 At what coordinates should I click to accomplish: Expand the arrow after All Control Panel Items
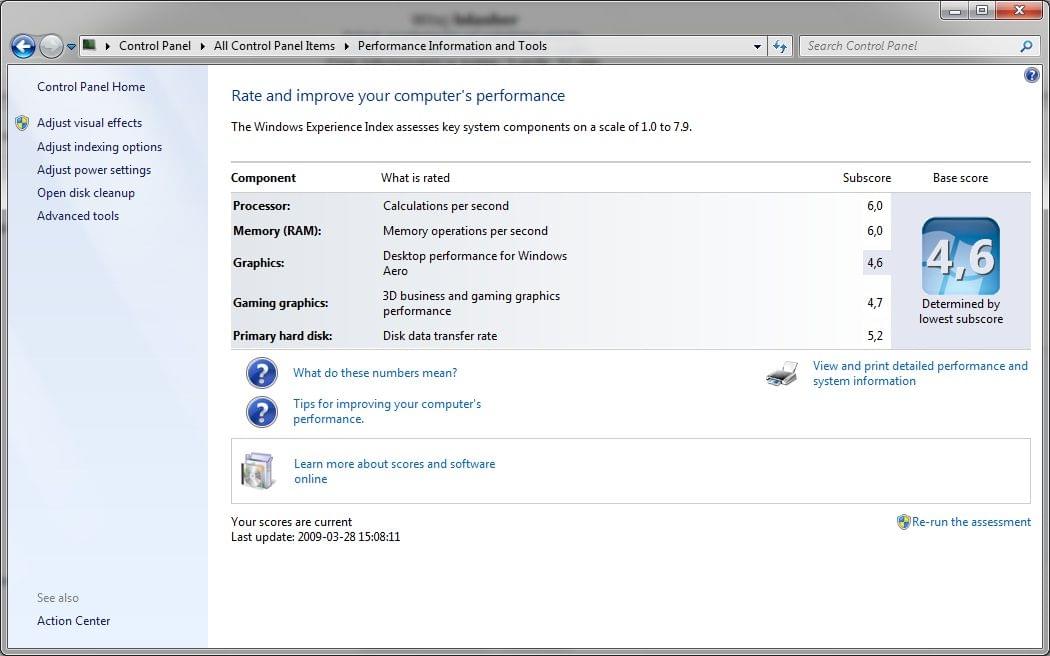pos(347,46)
